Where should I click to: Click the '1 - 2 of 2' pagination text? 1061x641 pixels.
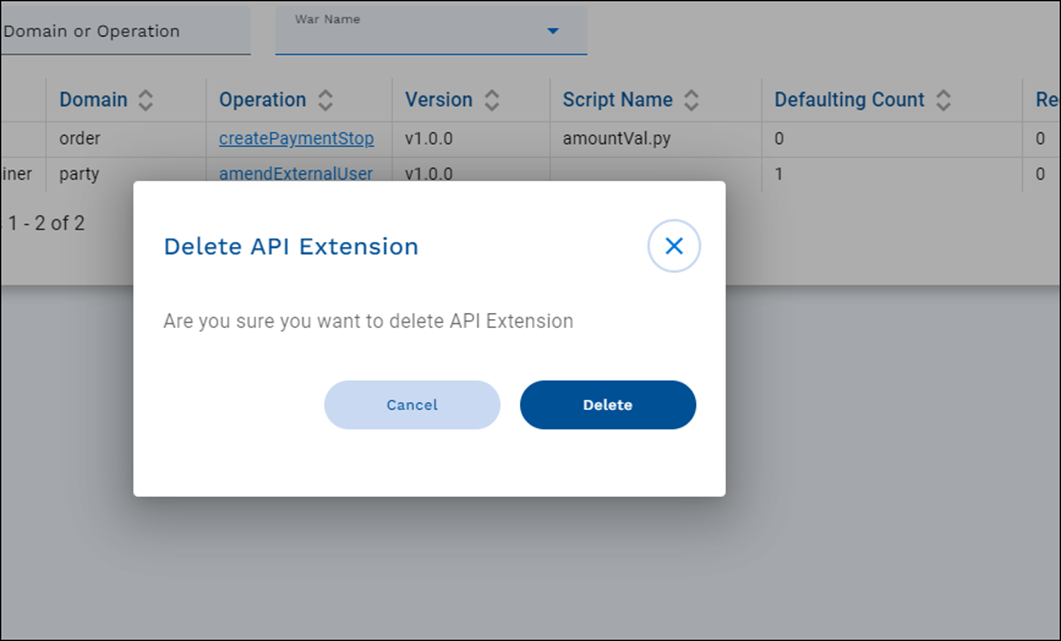47,223
